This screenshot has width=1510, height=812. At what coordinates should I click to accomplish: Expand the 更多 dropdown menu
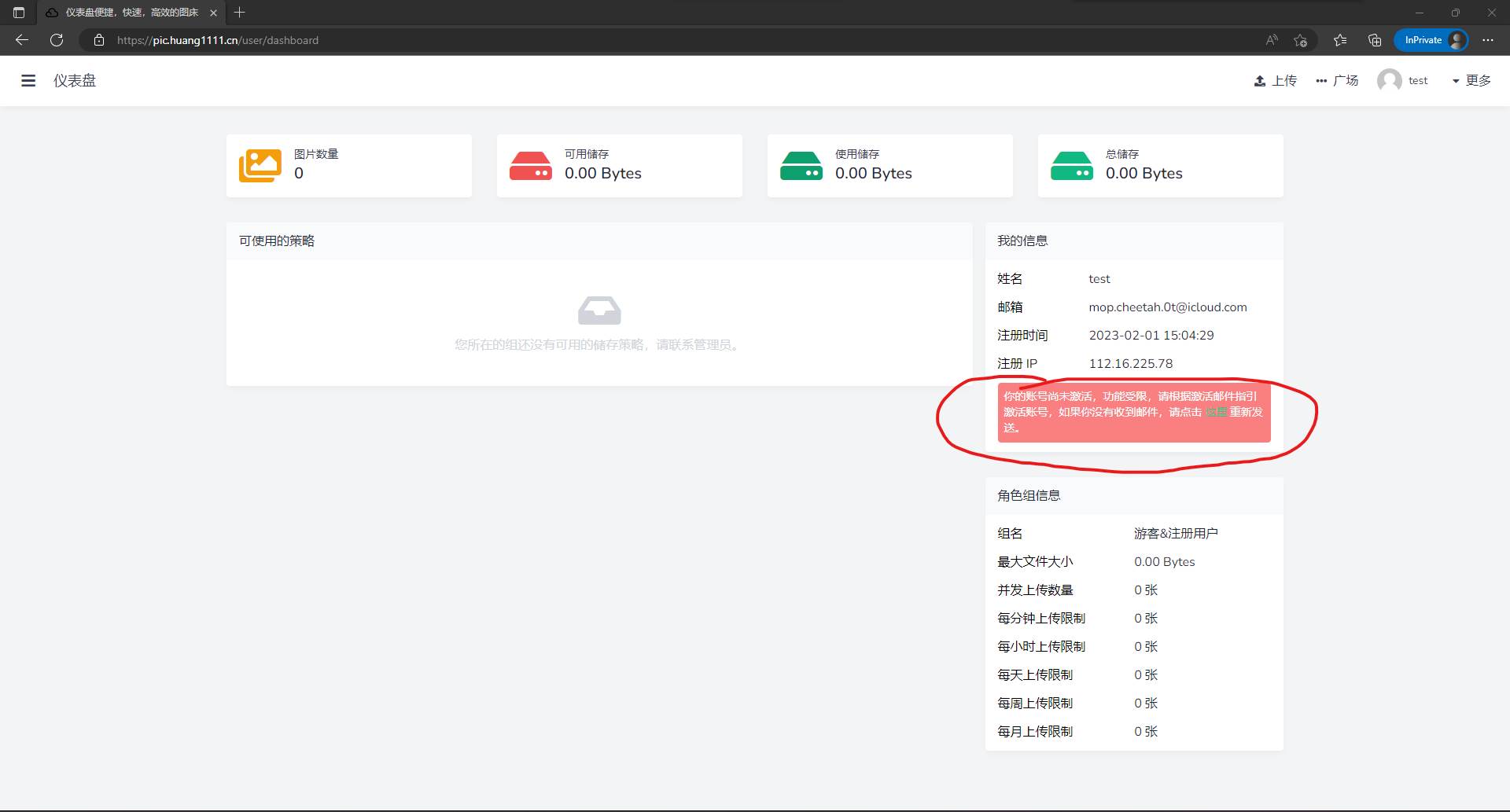(1471, 80)
